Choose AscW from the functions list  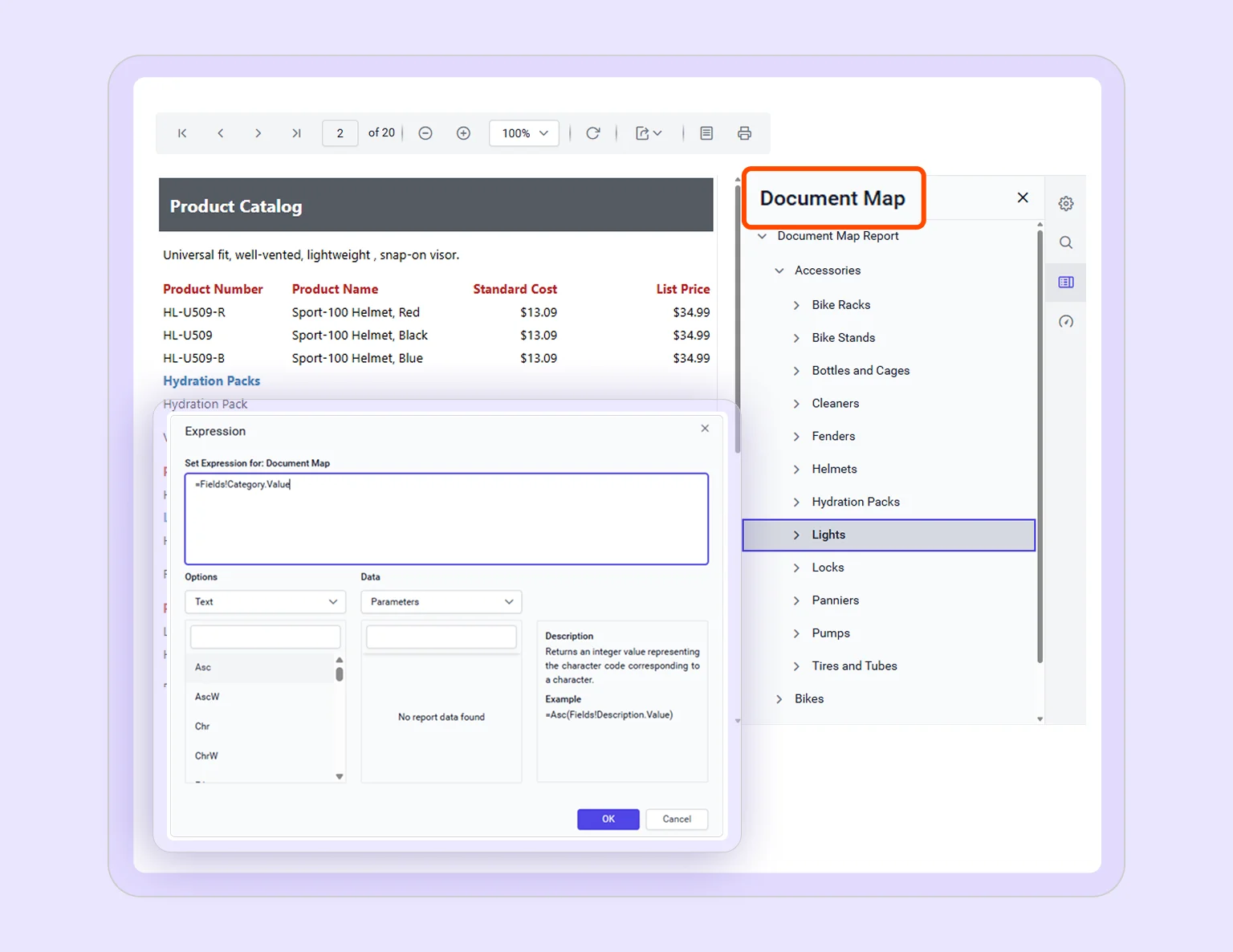click(x=207, y=696)
